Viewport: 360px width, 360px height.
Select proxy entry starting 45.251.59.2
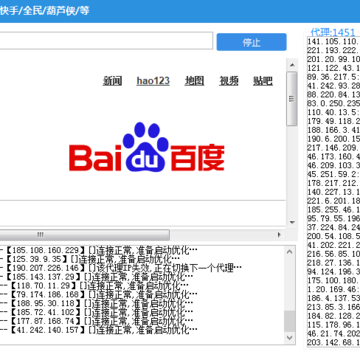pyautogui.click(x=333, y=174)
